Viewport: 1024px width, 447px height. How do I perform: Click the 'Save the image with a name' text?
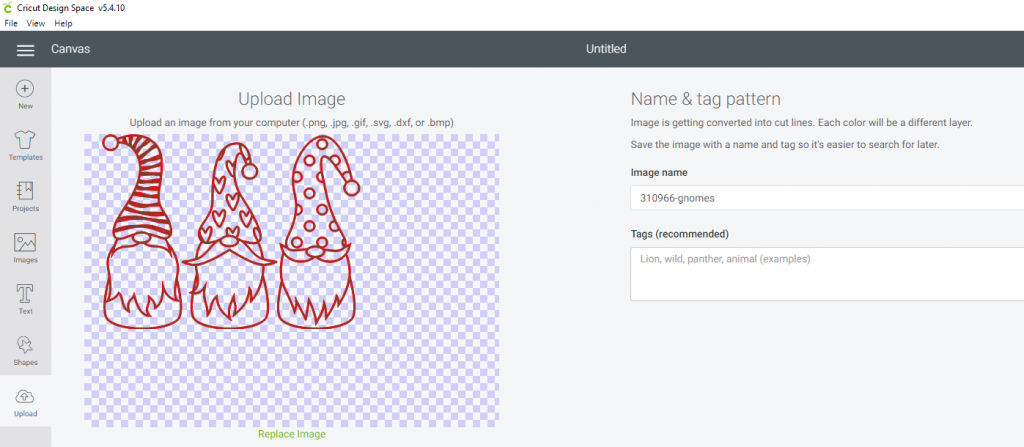pyautogui.click(x=785, y=144)
